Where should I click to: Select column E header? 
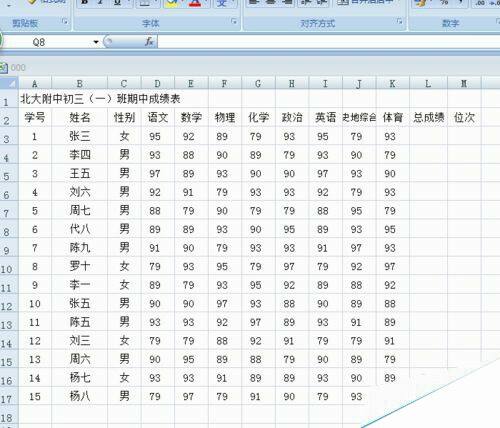(x=191, y=83)
